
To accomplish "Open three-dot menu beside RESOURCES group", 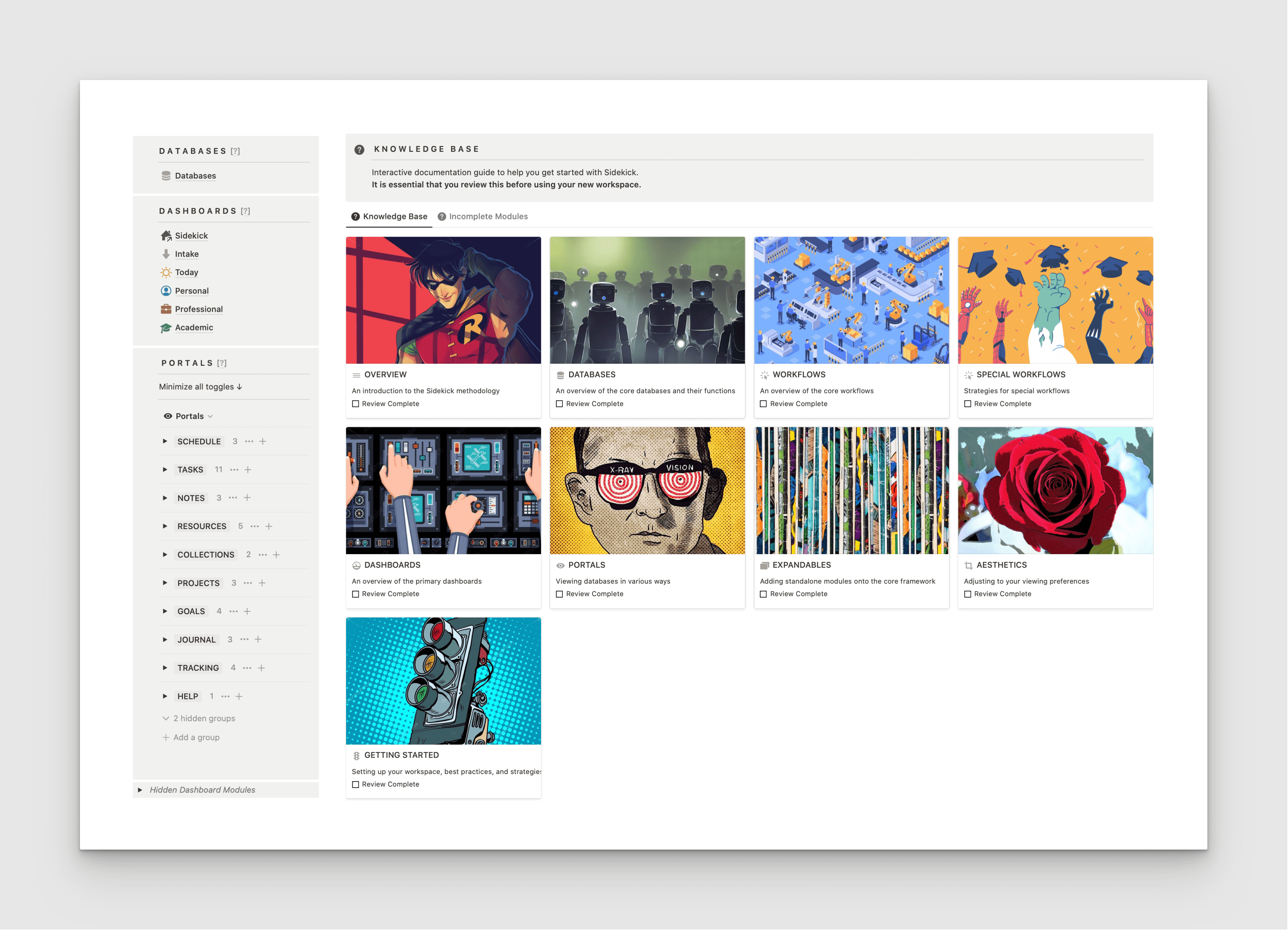I will coord(254,527).
